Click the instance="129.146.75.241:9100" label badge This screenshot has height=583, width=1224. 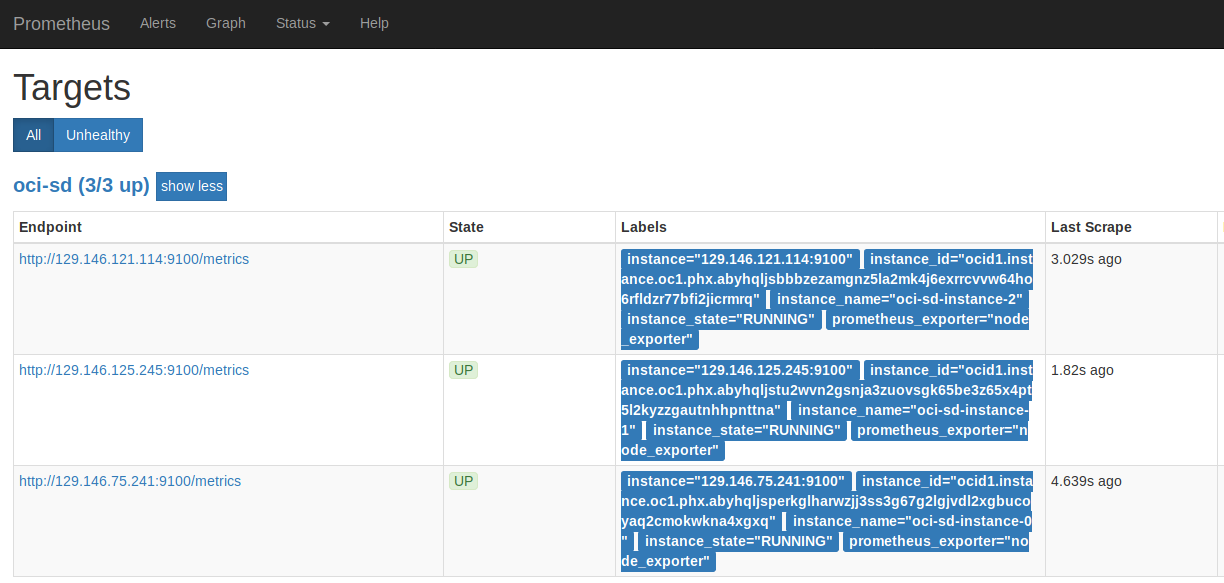point(735,481)
